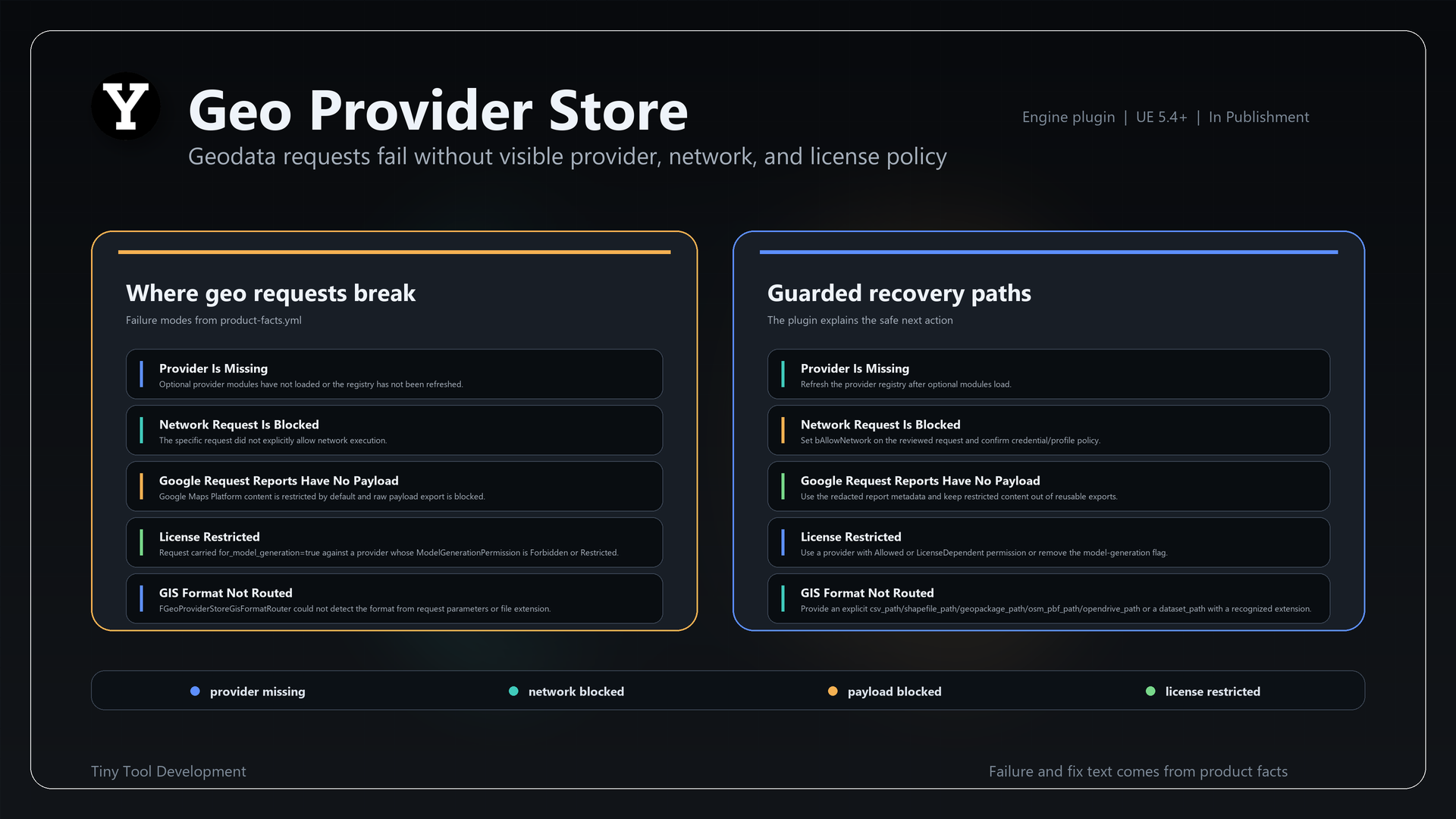
Task: Select License Restricted failure mode card
Action: (x=394, y=542)
